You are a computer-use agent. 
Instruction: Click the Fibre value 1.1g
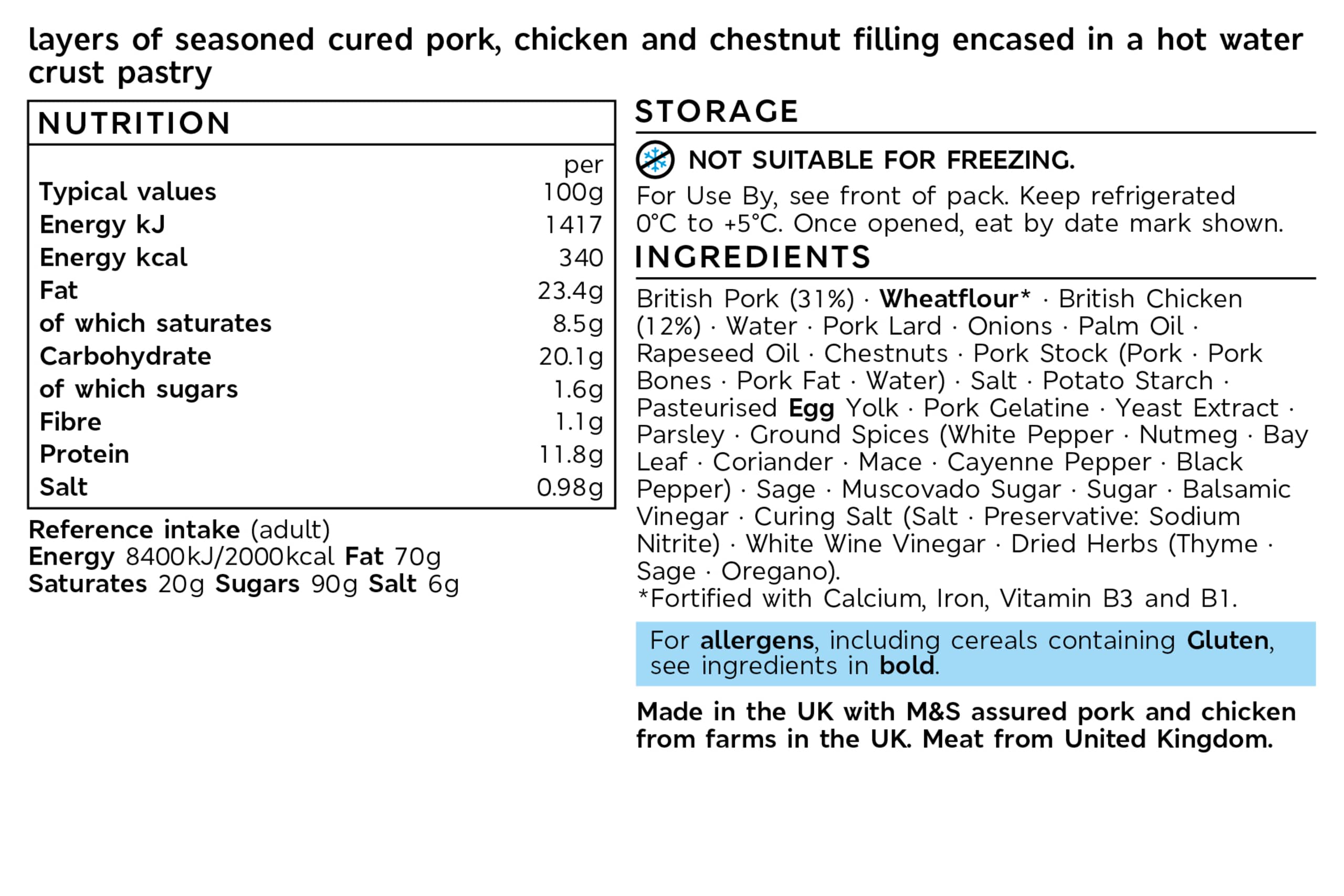coord(579,421)
